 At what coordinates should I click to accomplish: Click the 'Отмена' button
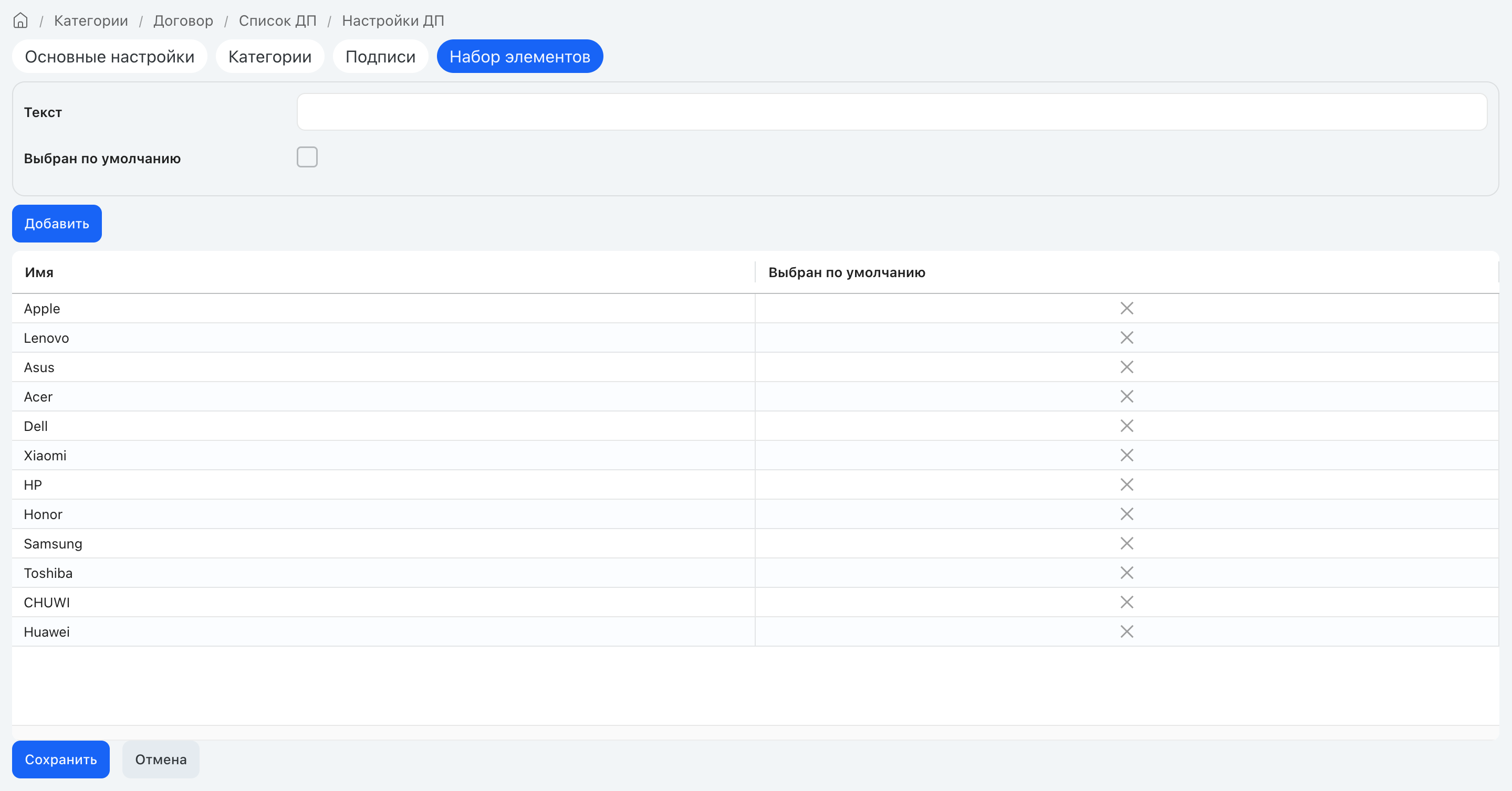pyautogui.click(x=161, y=759)
